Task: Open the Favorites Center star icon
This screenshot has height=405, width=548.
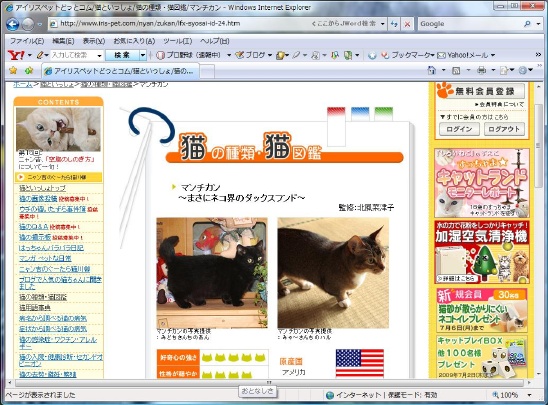Action: [x=13, y=70]
